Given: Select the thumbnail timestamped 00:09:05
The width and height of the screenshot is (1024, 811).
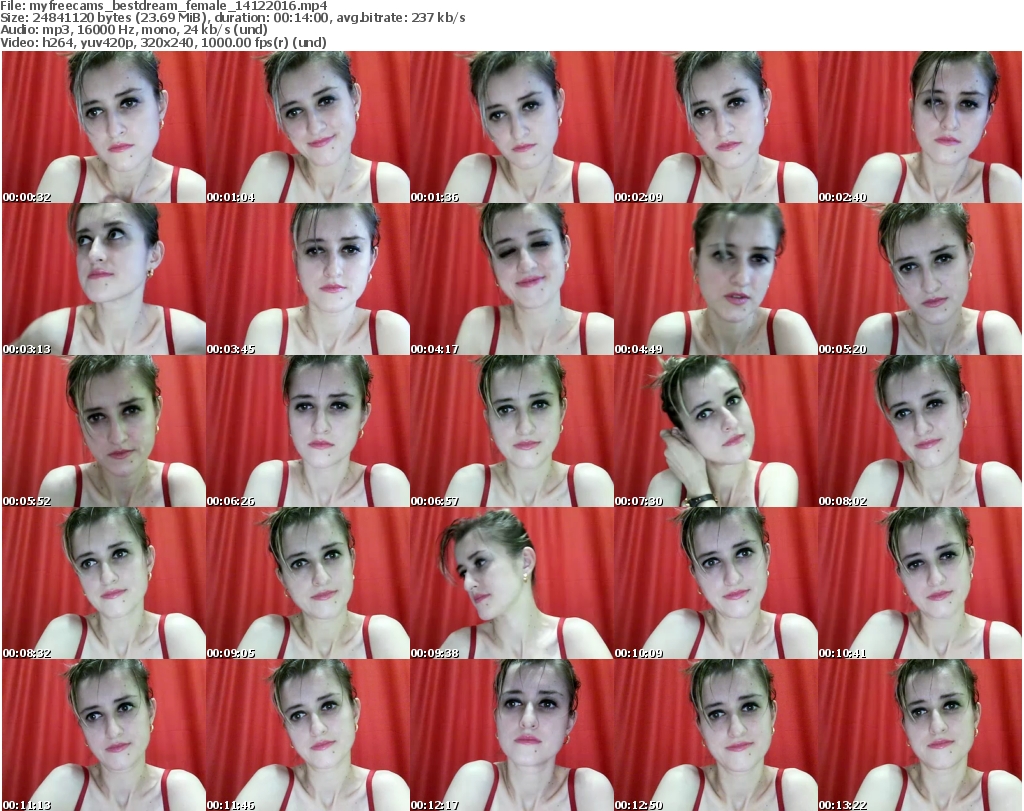Looking at the screenshot, I should tap(308, 584).
